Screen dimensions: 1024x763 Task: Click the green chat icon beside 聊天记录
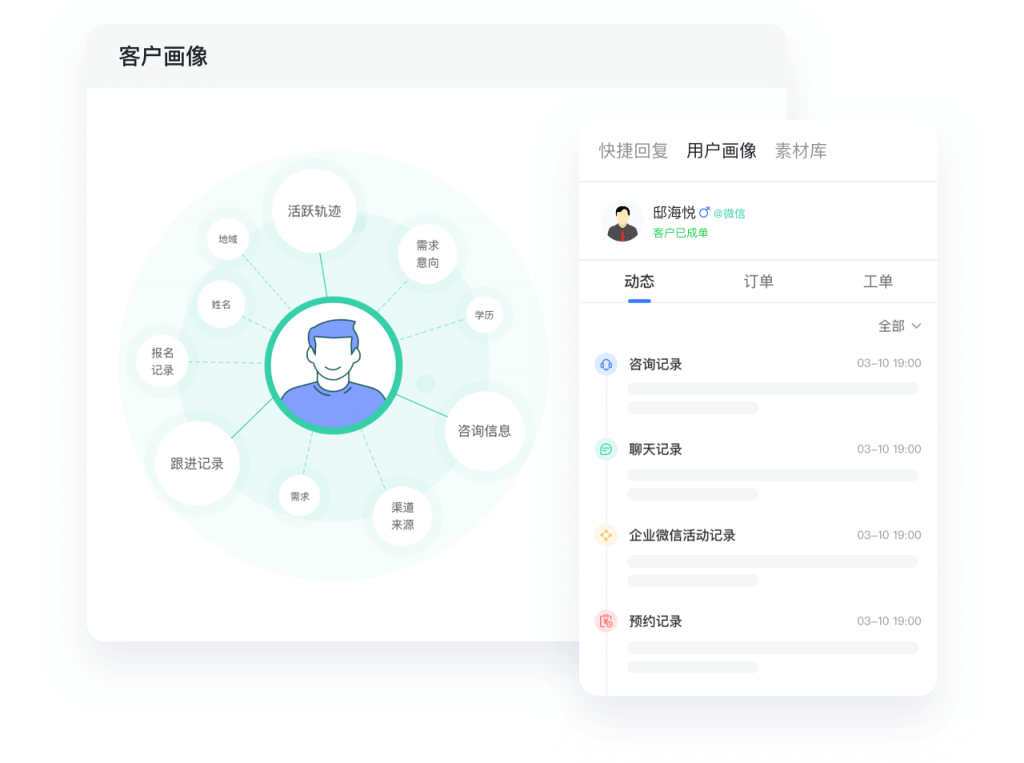[x=606, y=449]
